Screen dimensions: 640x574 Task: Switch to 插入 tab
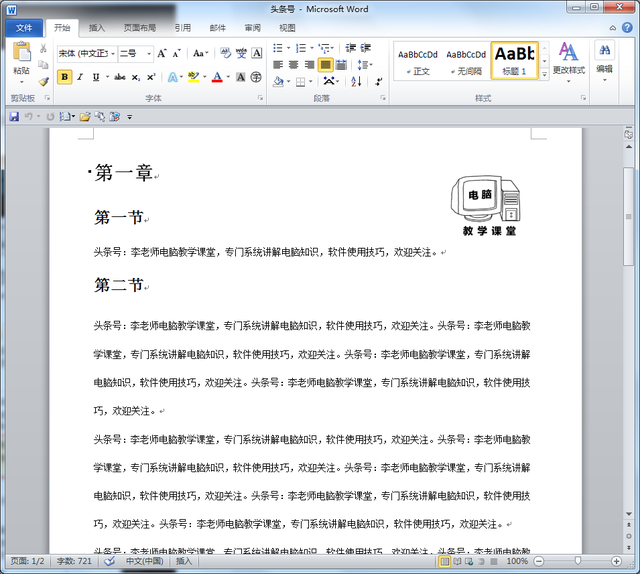[97, 28]
